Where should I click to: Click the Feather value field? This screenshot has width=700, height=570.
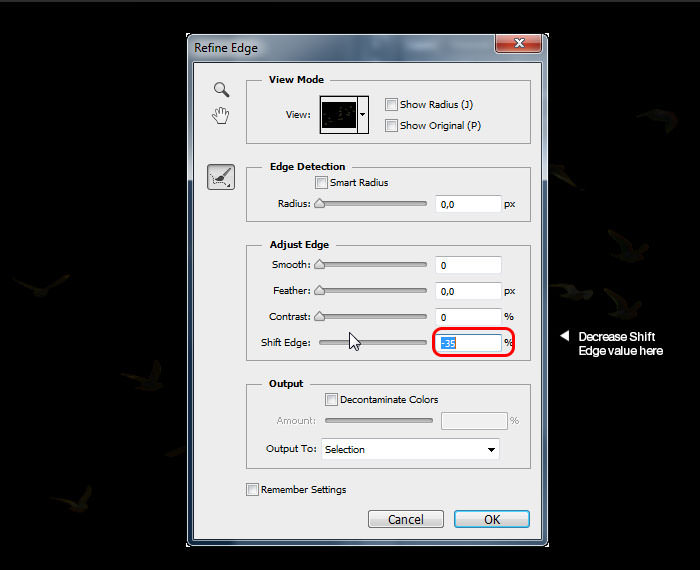pos(468,291)
